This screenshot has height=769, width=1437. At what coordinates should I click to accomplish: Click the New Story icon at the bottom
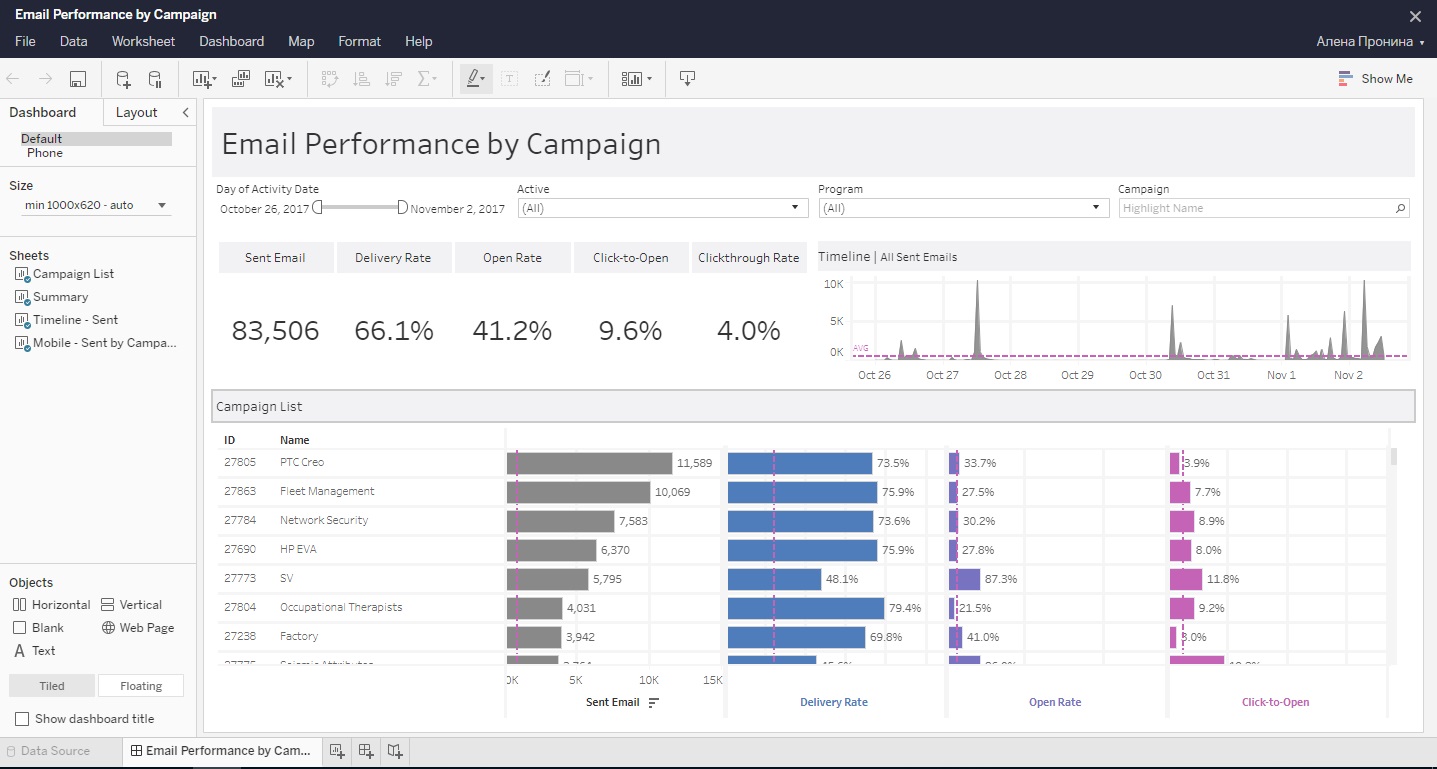(394, 750)
